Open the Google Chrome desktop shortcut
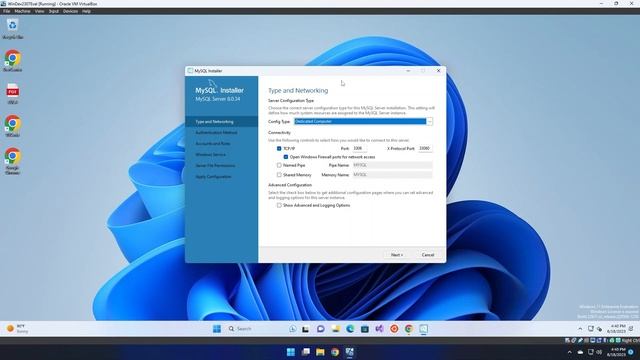The width and height of the screenshot is (640, 360). coord(13,161)
